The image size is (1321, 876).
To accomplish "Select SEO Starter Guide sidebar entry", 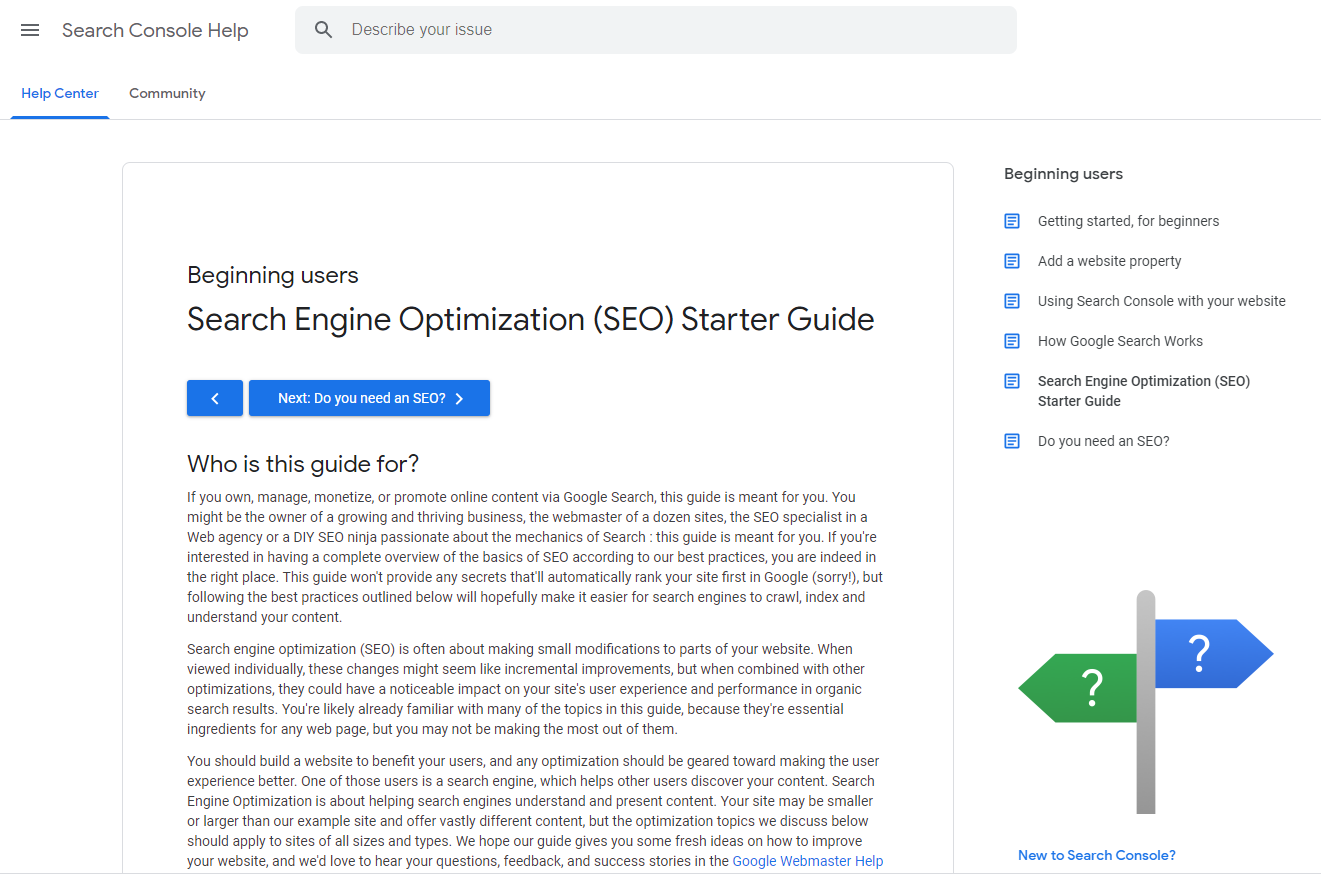I will coord(1144,391).
